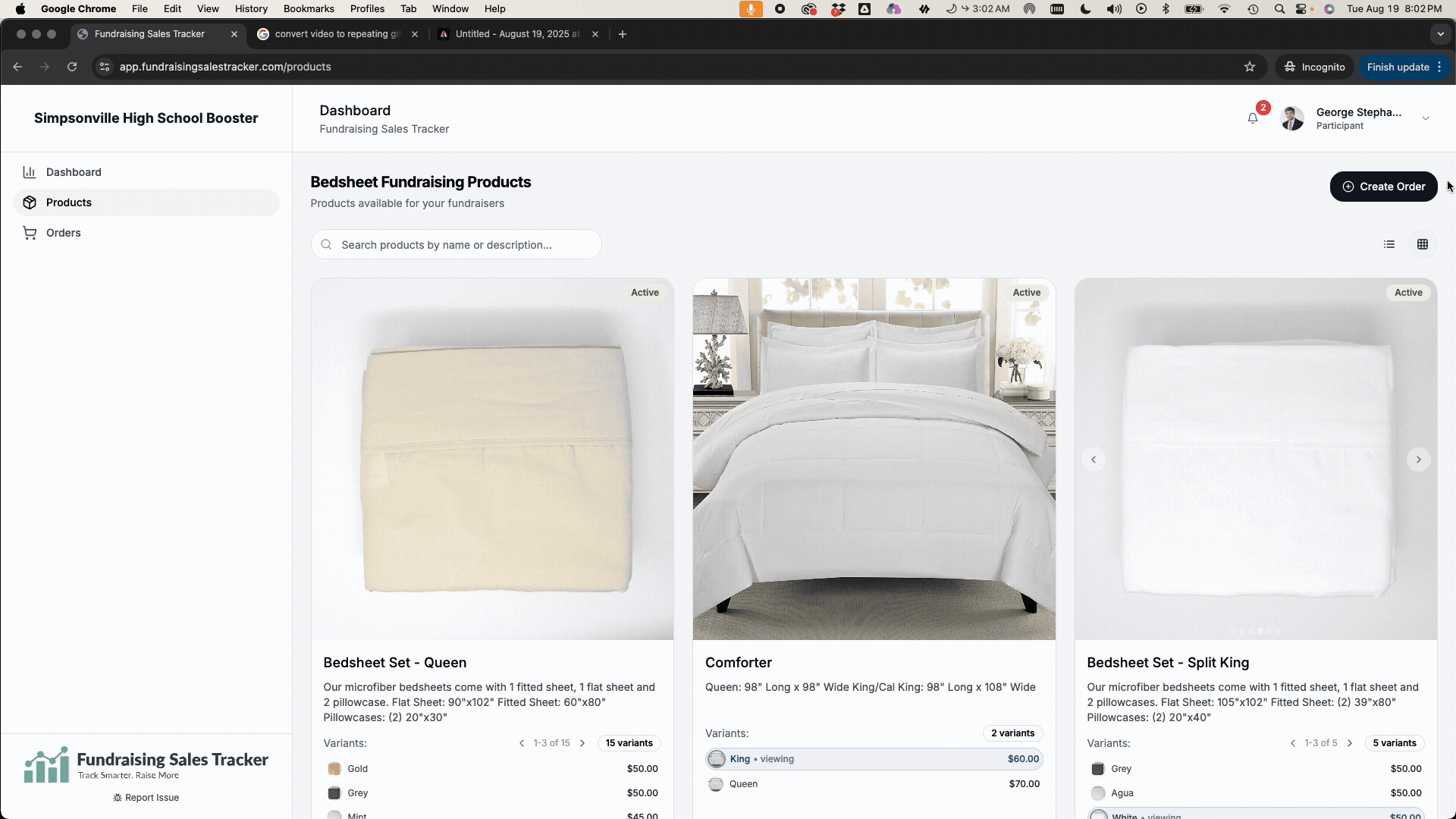This screenshot has height=819, width=1456.
Task: Bookmark page with star icon
Action: [1249, 67]
